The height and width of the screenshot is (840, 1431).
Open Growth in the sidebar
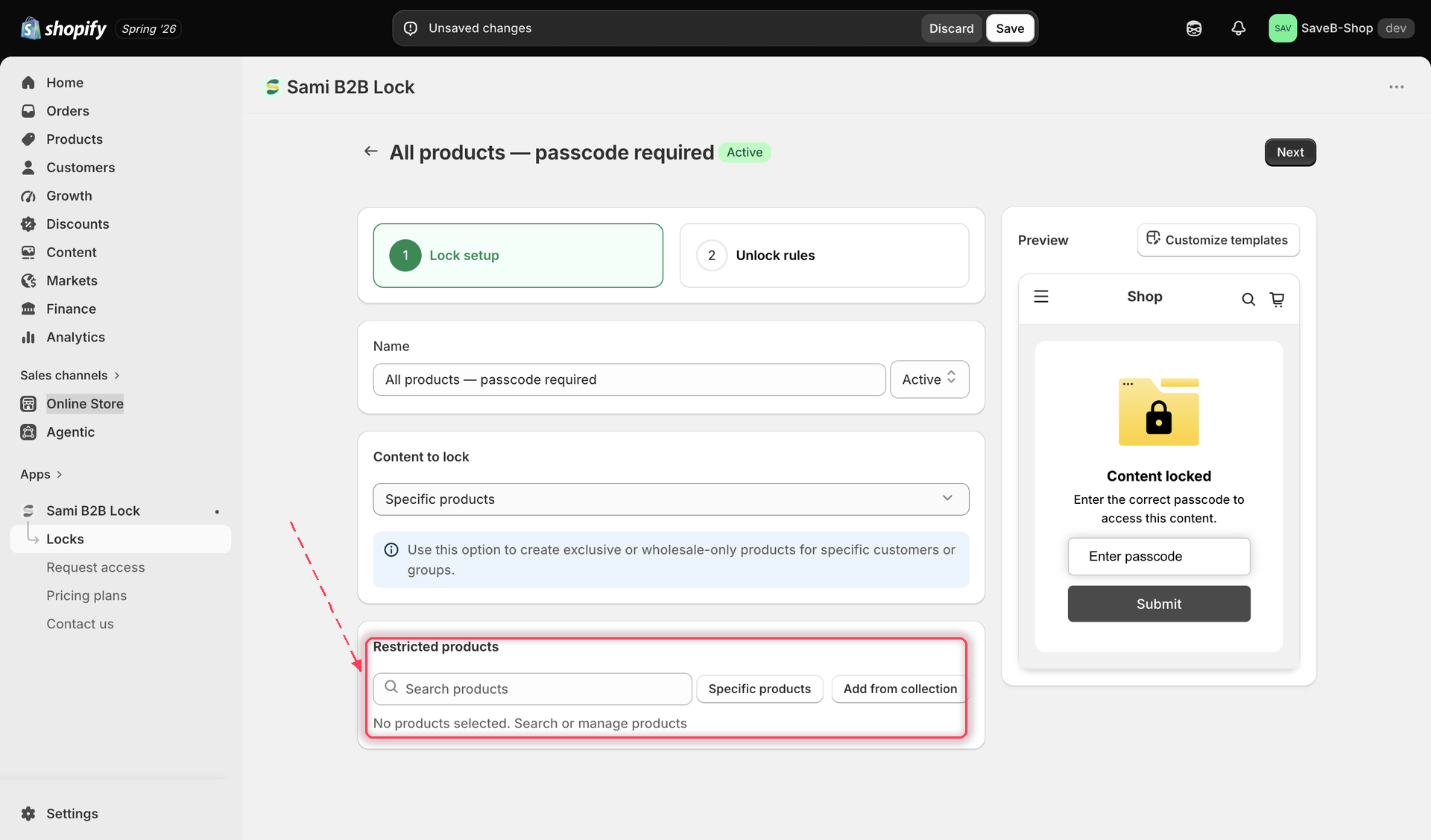[x=69, y=196]
